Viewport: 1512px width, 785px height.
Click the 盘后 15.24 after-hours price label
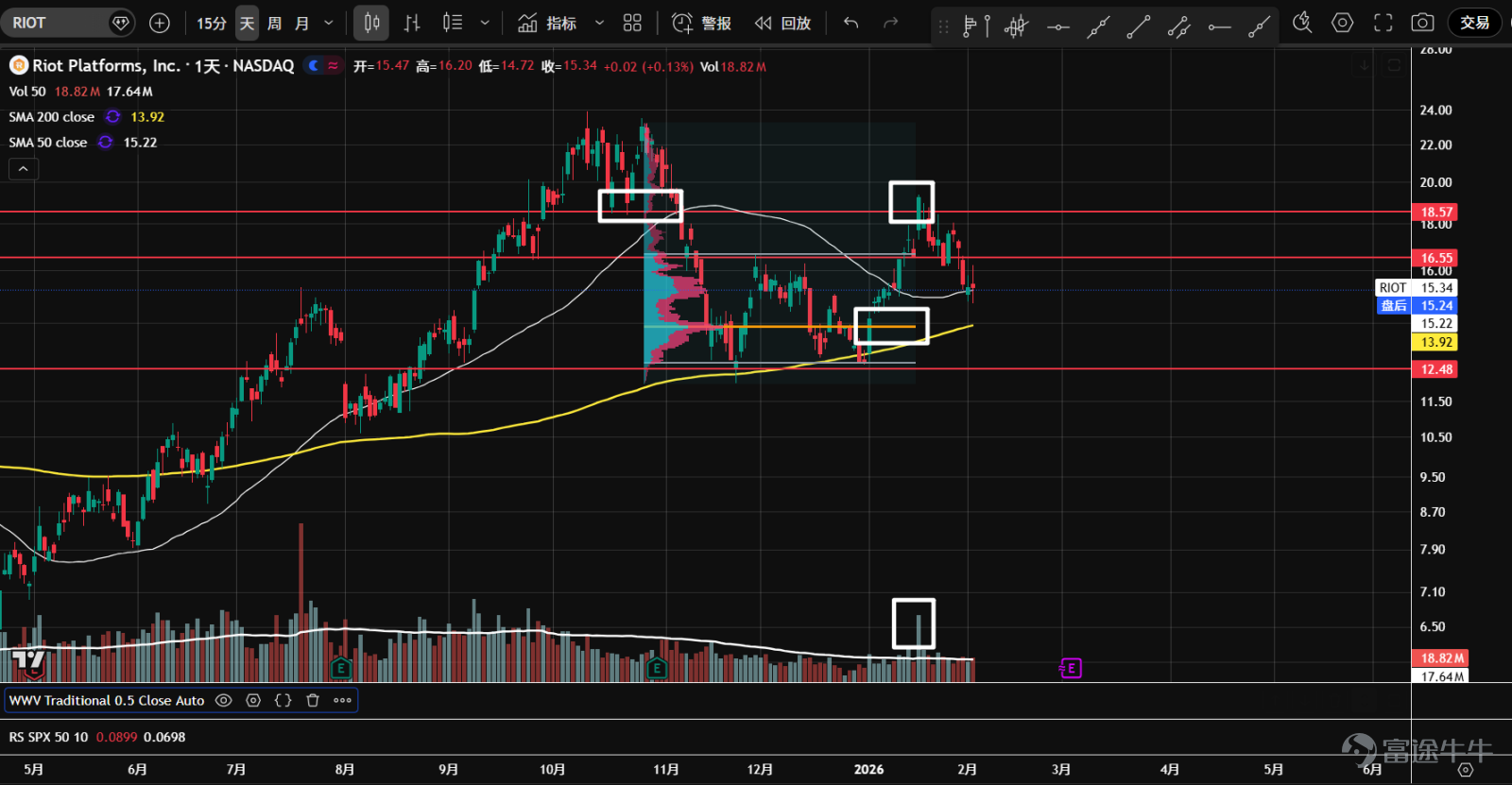tap(1416, 305)
